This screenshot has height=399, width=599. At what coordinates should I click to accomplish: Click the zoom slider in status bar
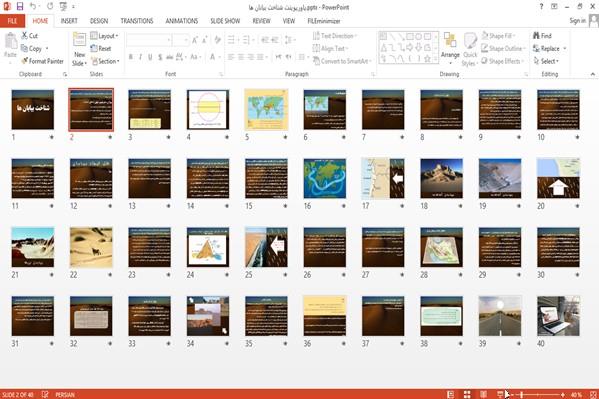point(537,394)
